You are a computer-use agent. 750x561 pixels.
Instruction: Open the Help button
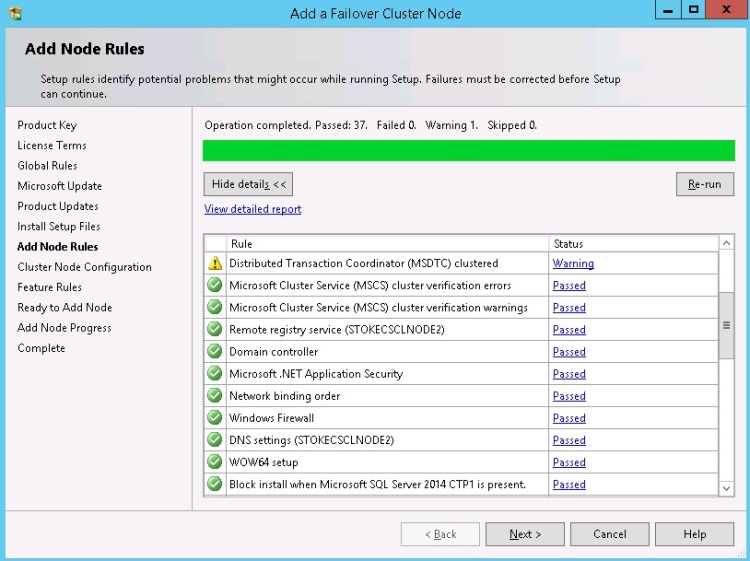pyautogui.click(x=694, y=534)
